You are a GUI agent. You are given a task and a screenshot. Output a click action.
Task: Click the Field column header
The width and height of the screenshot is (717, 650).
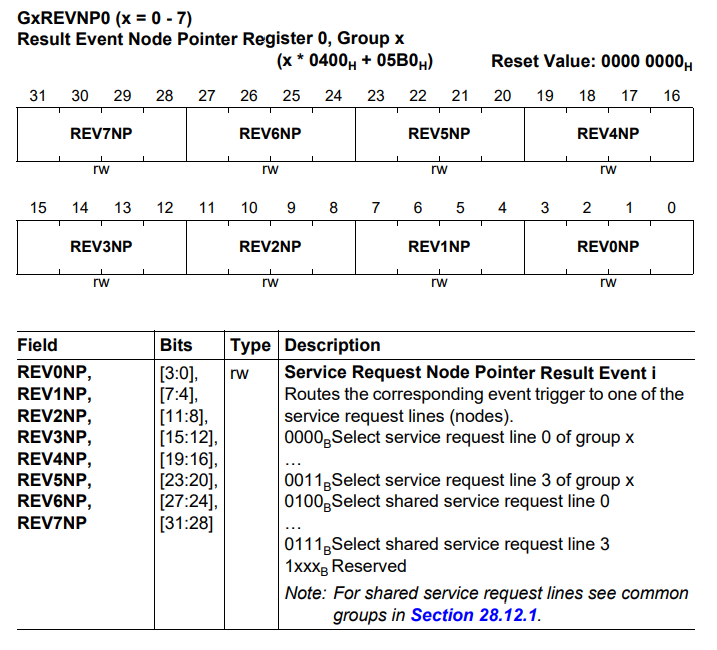(x=37, y=345)
